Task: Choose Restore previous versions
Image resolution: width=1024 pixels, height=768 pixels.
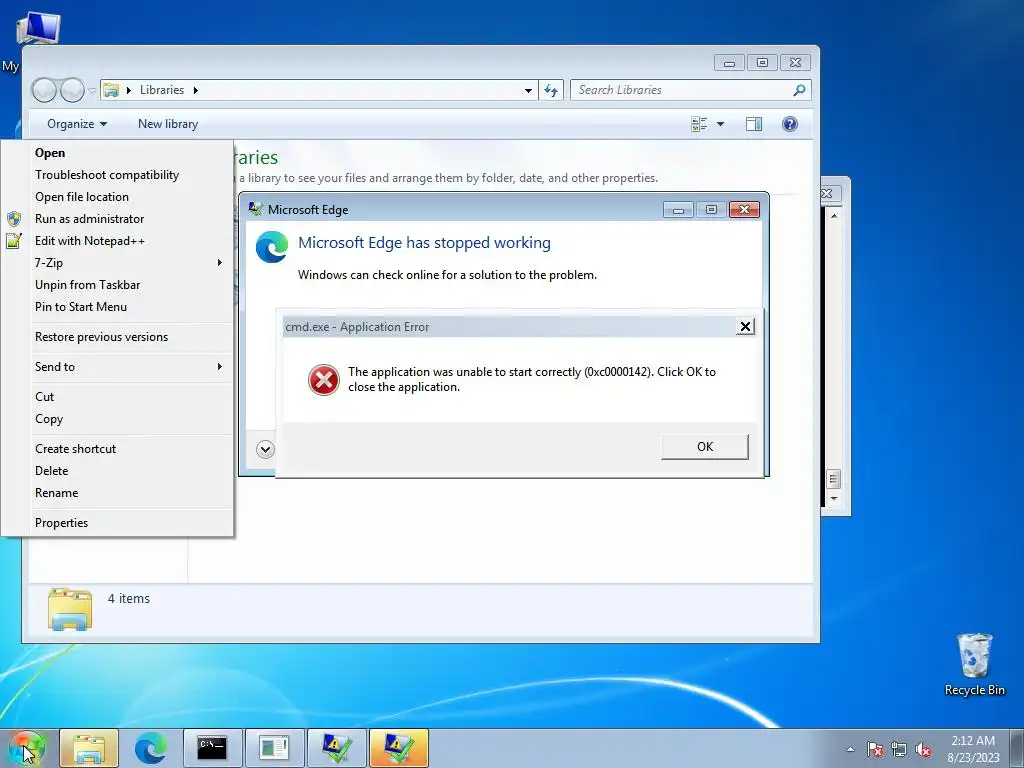Action: pyautogui.click(x=118, y=337)
